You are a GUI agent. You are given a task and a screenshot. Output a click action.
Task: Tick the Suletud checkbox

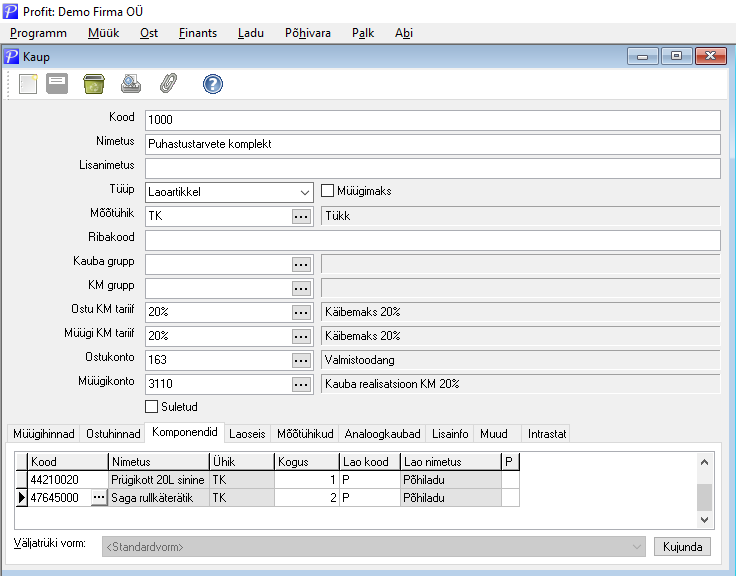click(x=152, y=407)
